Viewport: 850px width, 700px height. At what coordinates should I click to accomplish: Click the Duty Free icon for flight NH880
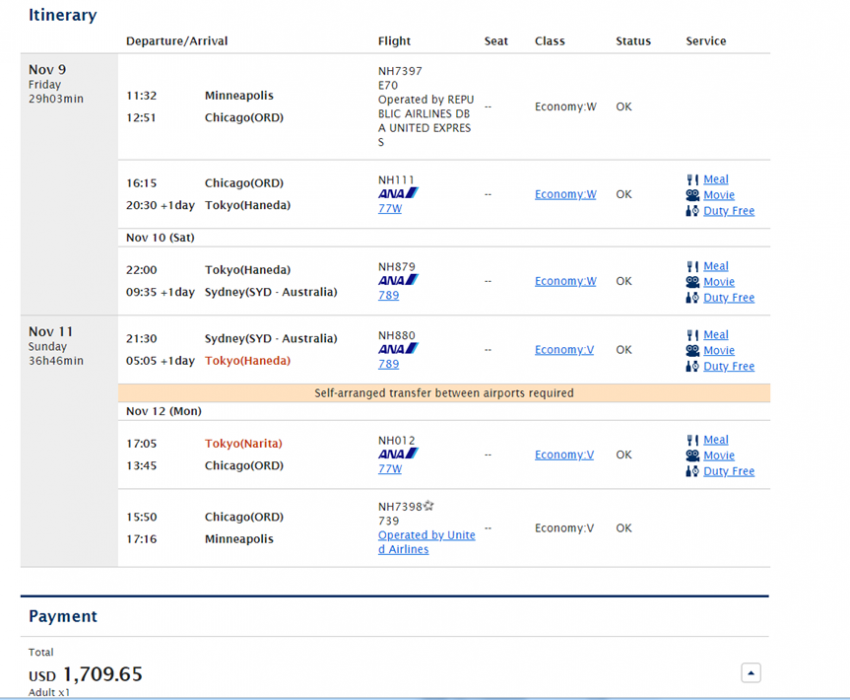click(x=692, y=367)
